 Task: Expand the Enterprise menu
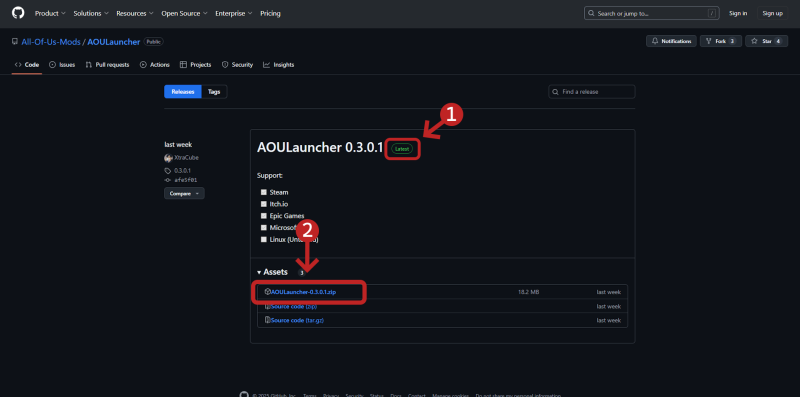pyautogui.click(x=234, y=13)
